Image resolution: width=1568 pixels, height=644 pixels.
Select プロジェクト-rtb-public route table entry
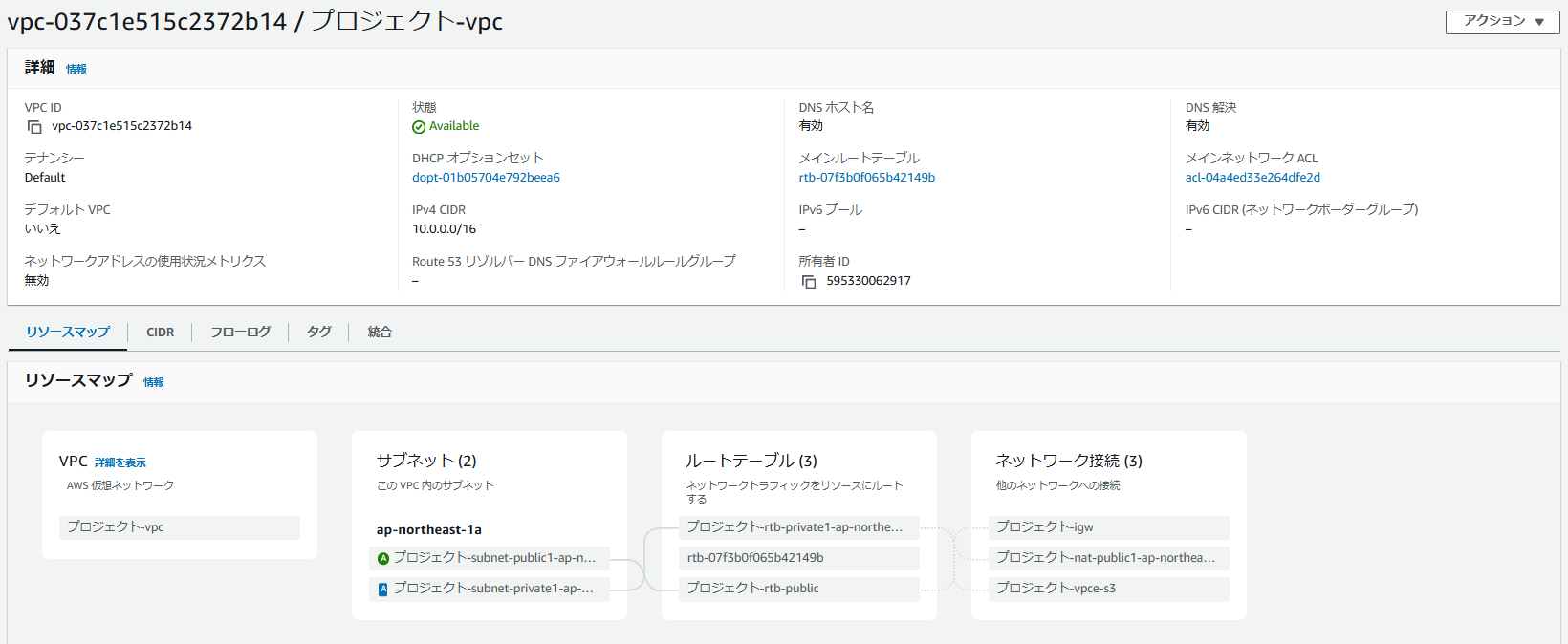(799, 589)
